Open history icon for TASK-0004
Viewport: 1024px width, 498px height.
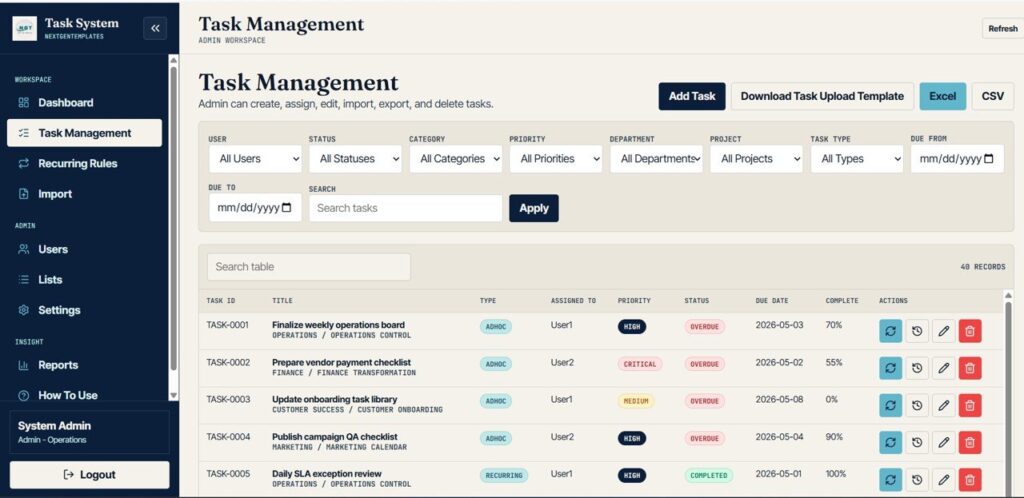(x=917, y=443)
